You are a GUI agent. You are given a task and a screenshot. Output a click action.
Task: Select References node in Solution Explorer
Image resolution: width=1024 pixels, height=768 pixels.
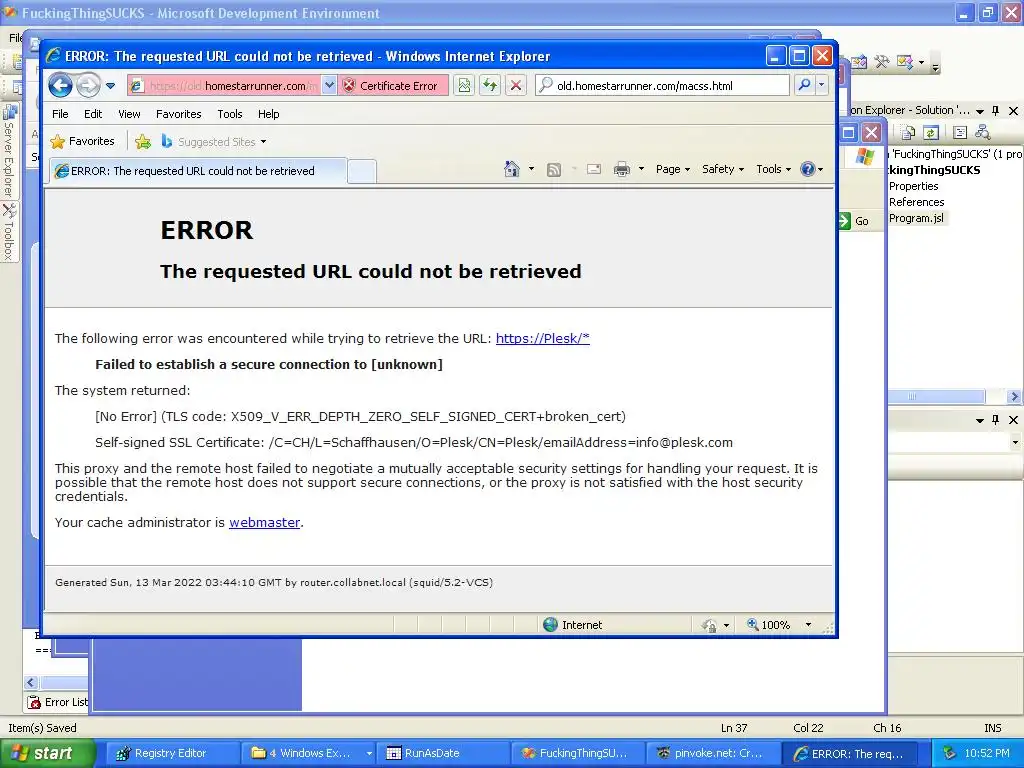(x=916, y=202)
